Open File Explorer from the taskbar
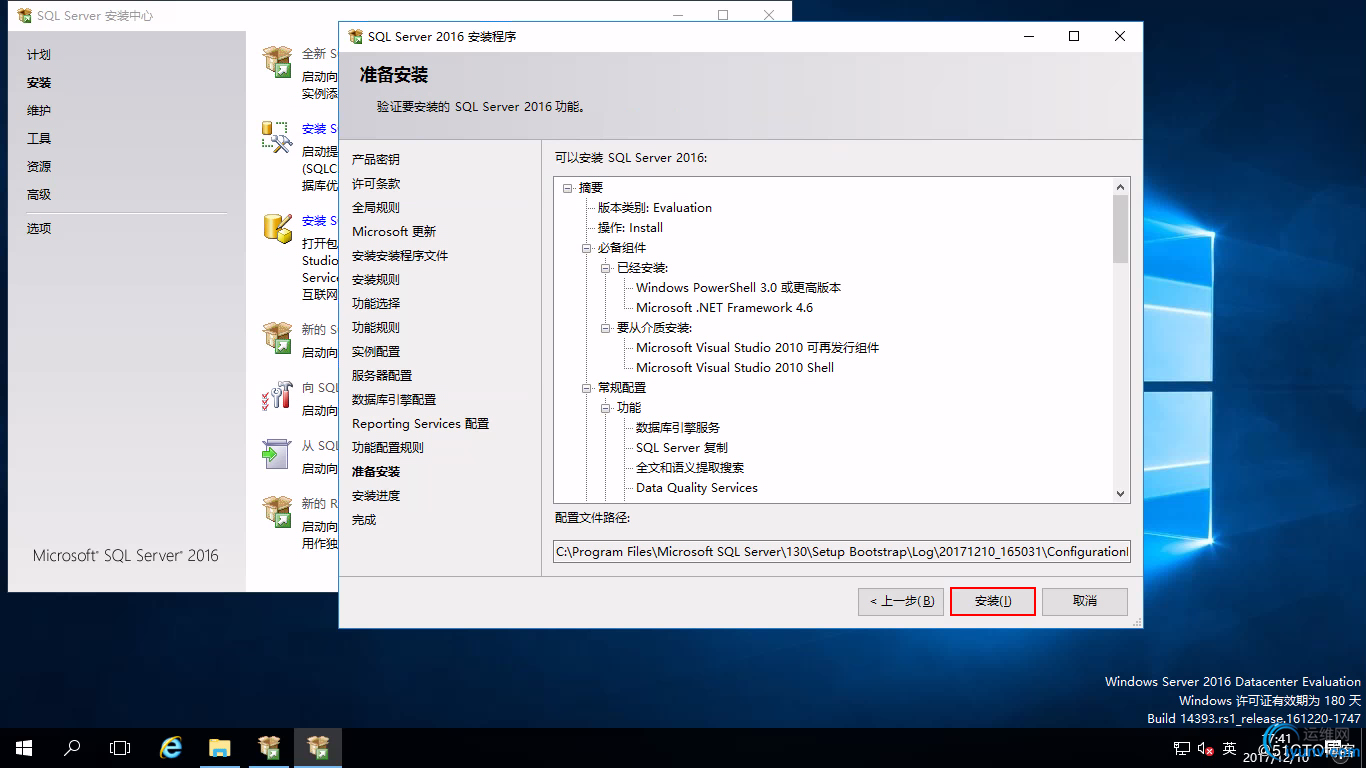Viewport: 1366px width, 768px height. pos(220,748)
